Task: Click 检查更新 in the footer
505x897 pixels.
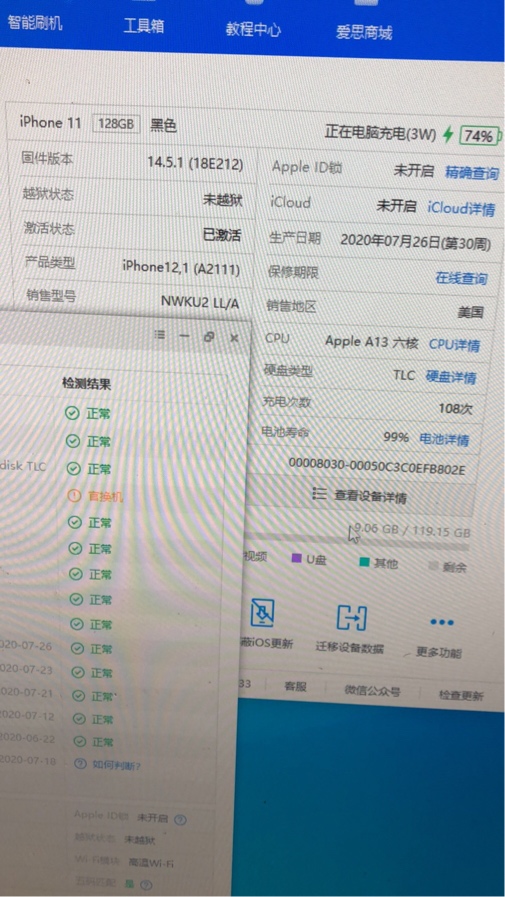Action: coord(461,695)
